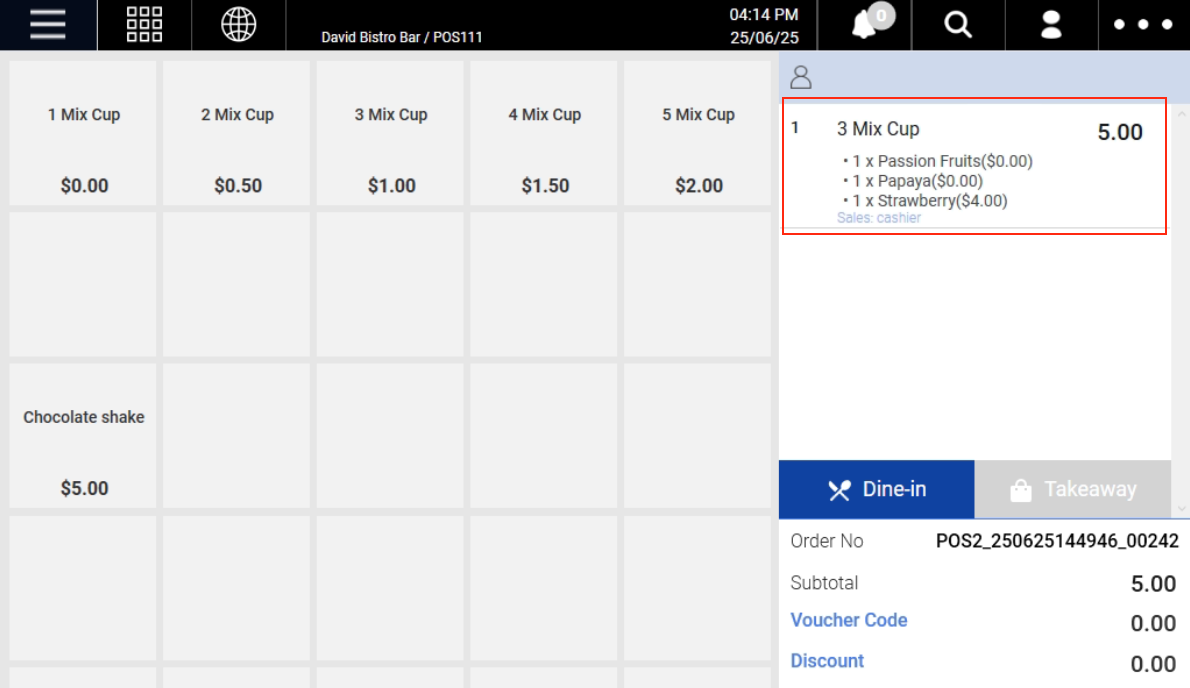Click the search magnifier icon
Image resolution: width=1190 pixels, height=688 pixels.
tap(958, 25)
